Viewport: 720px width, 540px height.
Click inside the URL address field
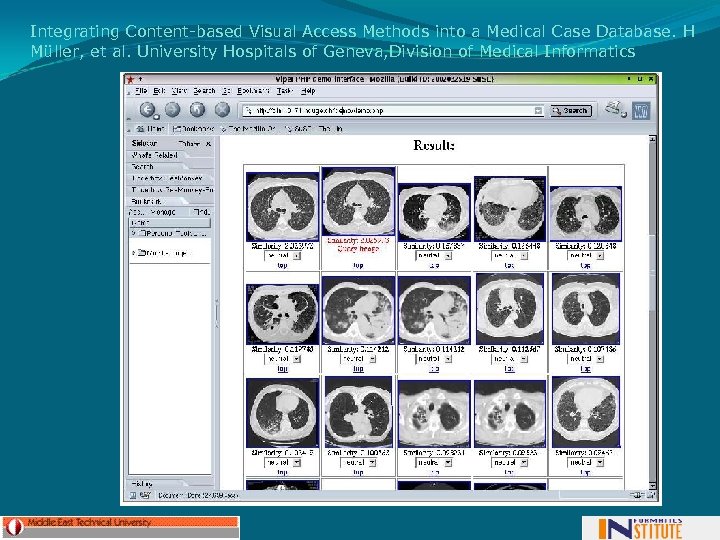pos(387,111)
